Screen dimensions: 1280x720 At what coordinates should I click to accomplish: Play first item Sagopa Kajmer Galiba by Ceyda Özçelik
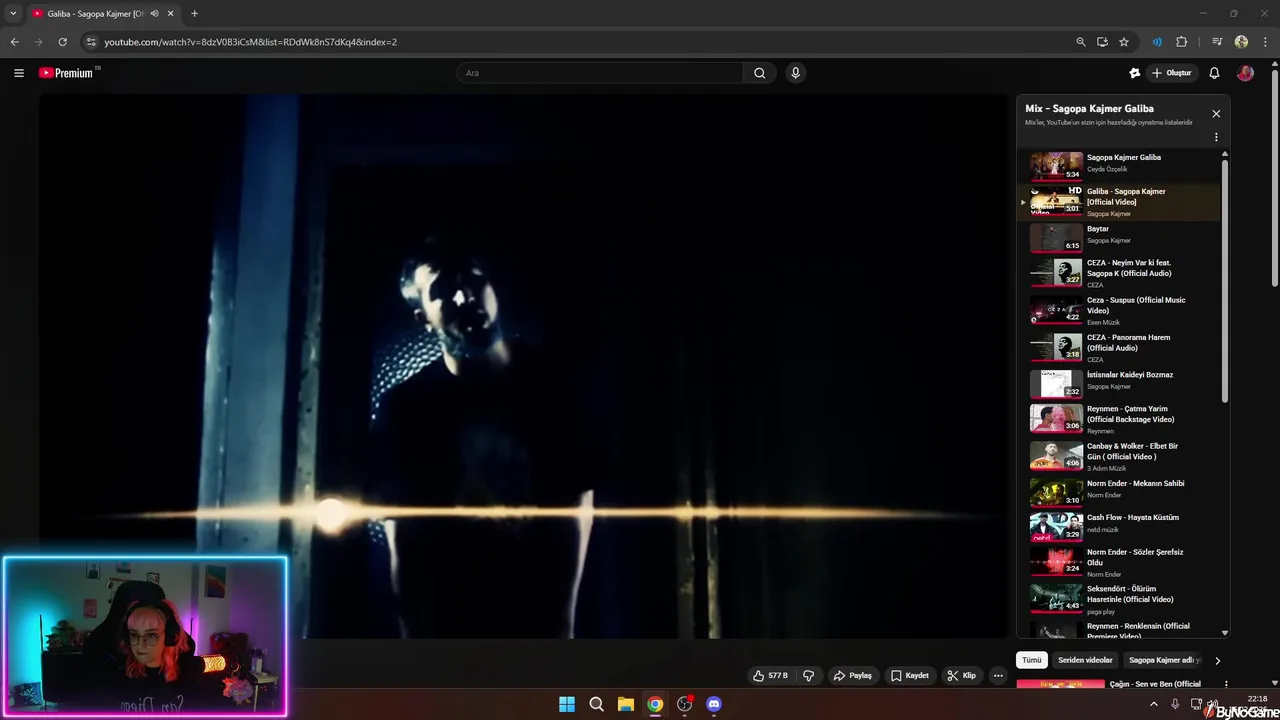[x=1119, y=165]
